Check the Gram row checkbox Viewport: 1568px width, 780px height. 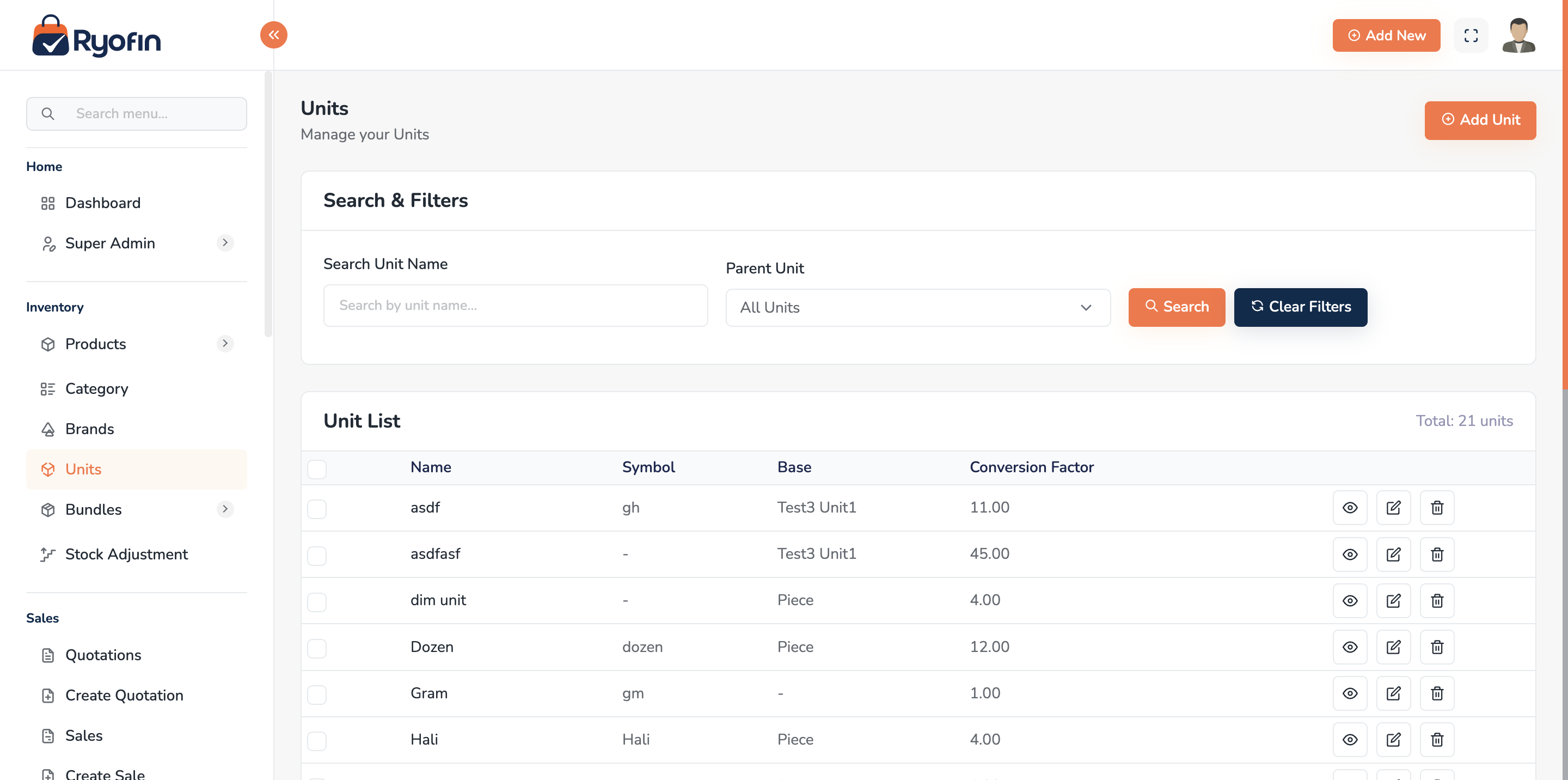[316, 694]
